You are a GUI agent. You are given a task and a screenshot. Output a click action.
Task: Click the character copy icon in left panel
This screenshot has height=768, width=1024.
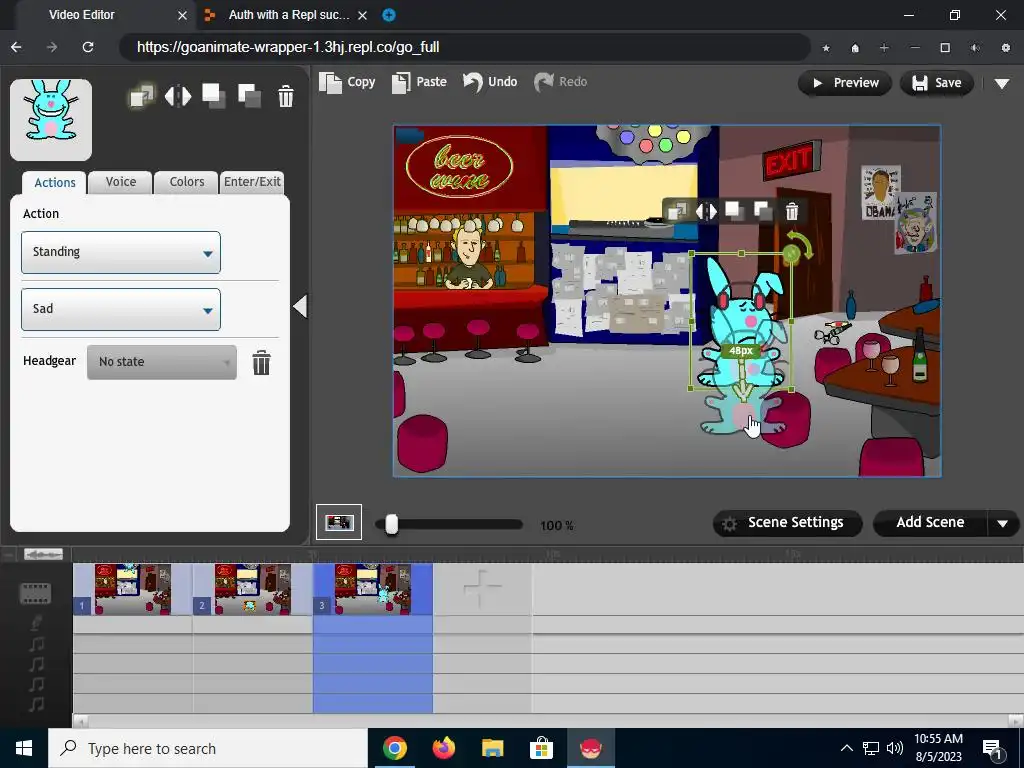tap(142, 97)
